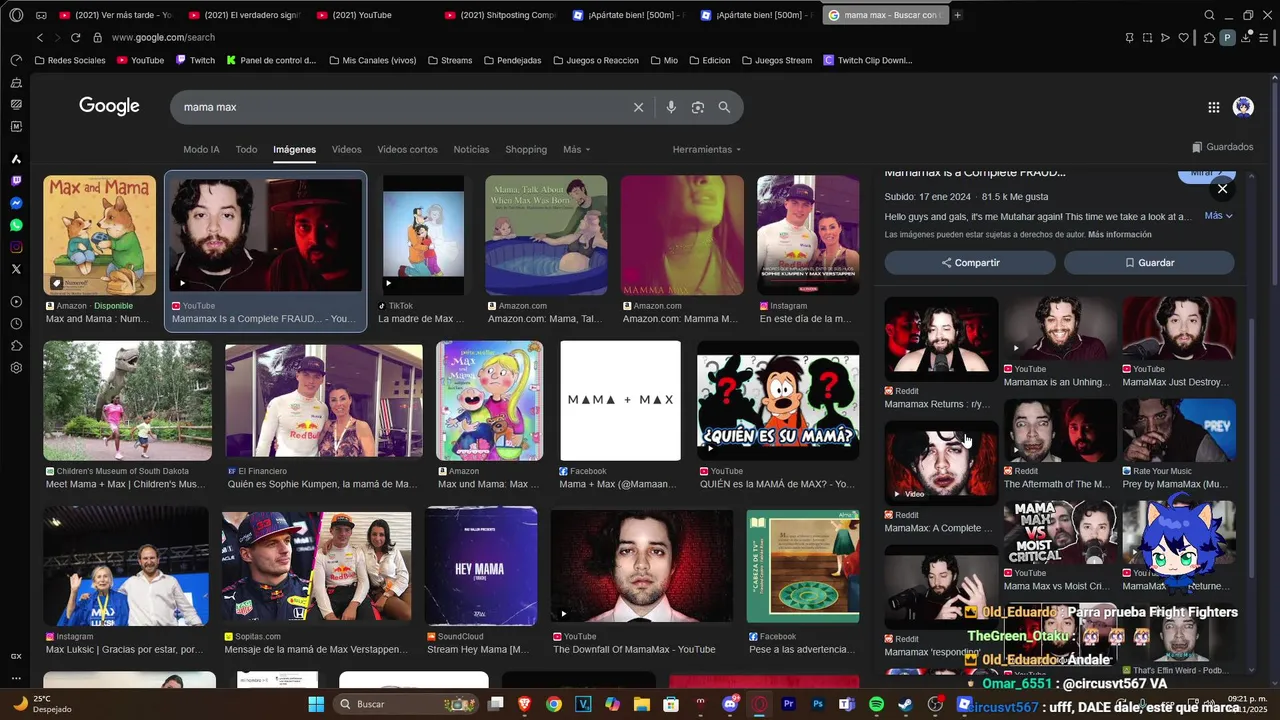Open WhatsApp in the Opera sidebar

click(16, 225)
